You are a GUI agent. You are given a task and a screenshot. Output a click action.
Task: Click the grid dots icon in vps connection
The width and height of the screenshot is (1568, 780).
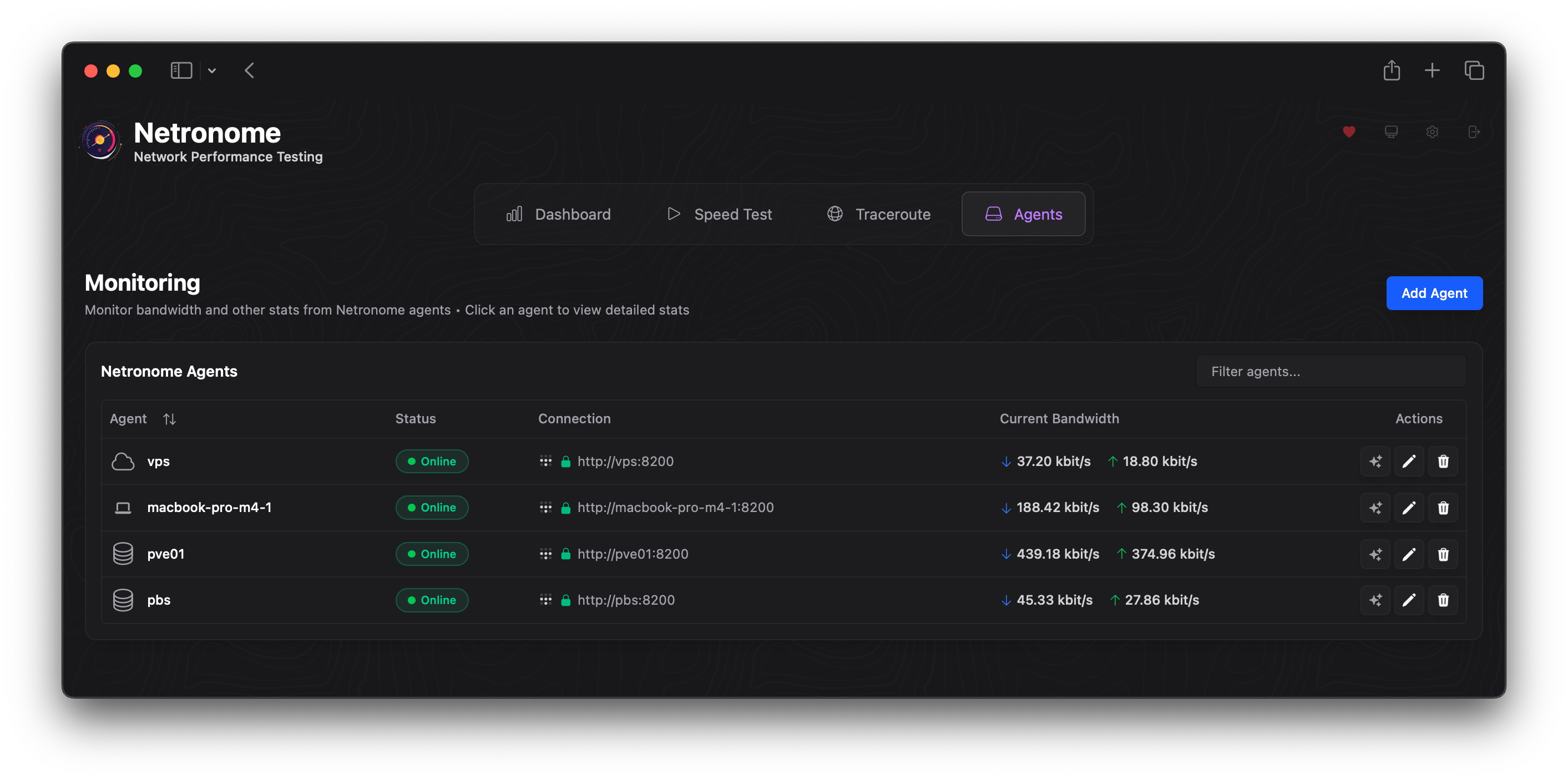(545, 461)
